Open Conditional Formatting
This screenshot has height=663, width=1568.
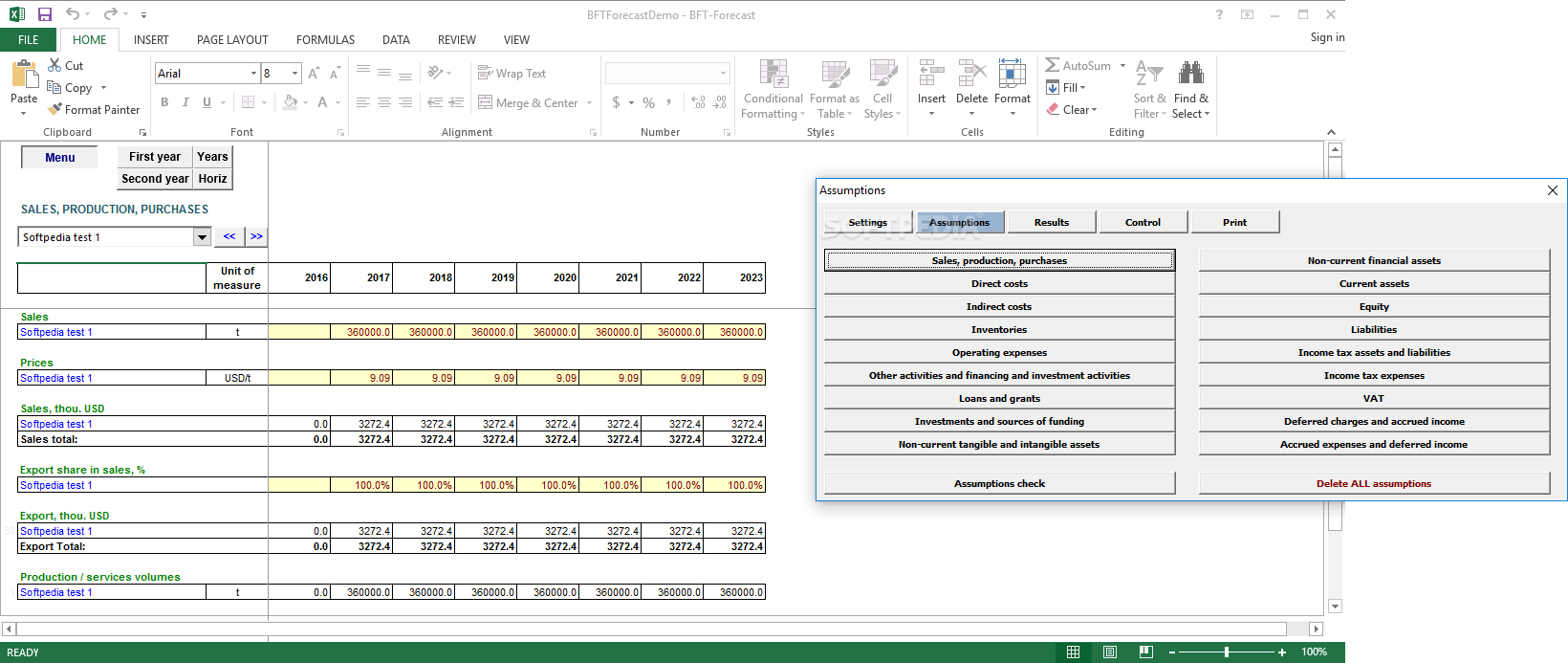(x=773, y=88)
